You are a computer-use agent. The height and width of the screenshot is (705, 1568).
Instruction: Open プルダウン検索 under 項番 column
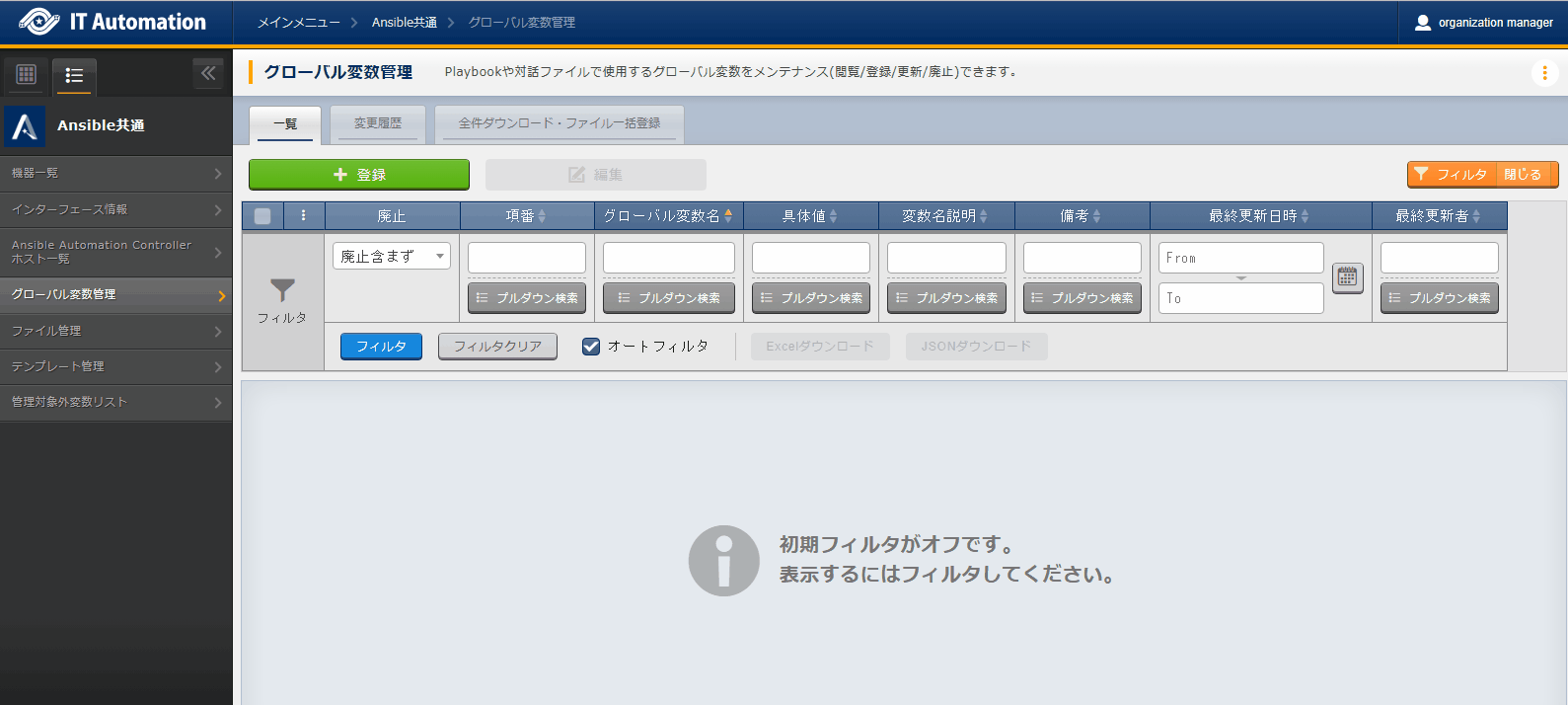coord(527,298)
